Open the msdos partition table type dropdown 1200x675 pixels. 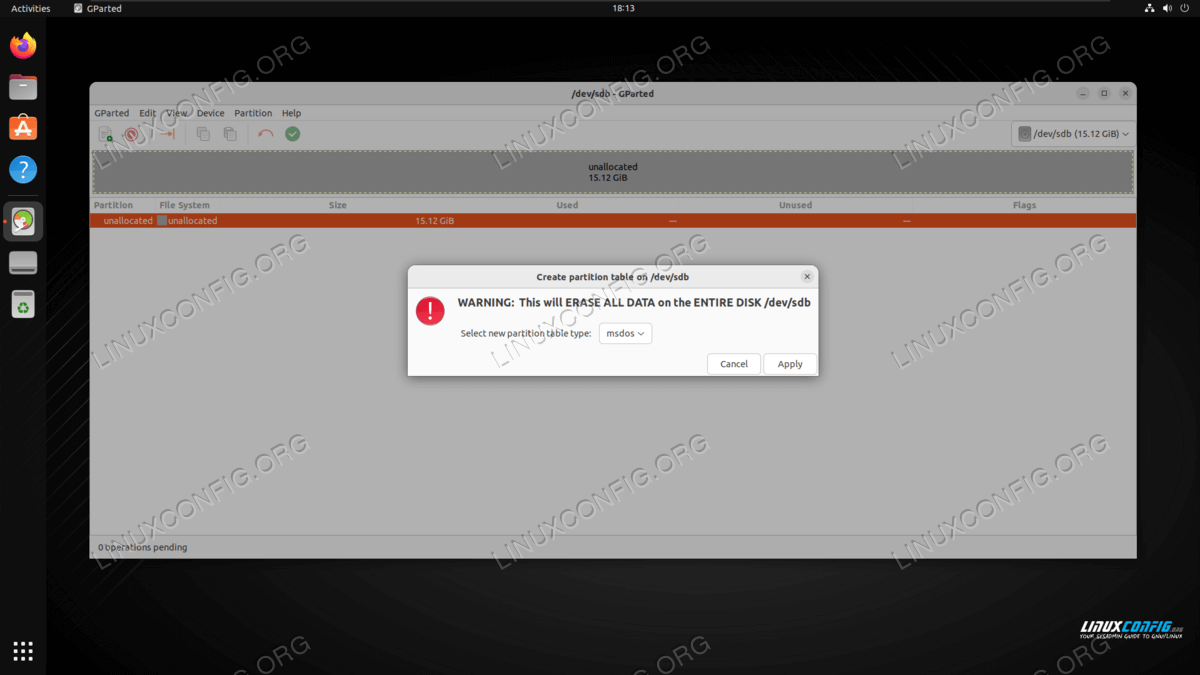click(x=626, y=334)
